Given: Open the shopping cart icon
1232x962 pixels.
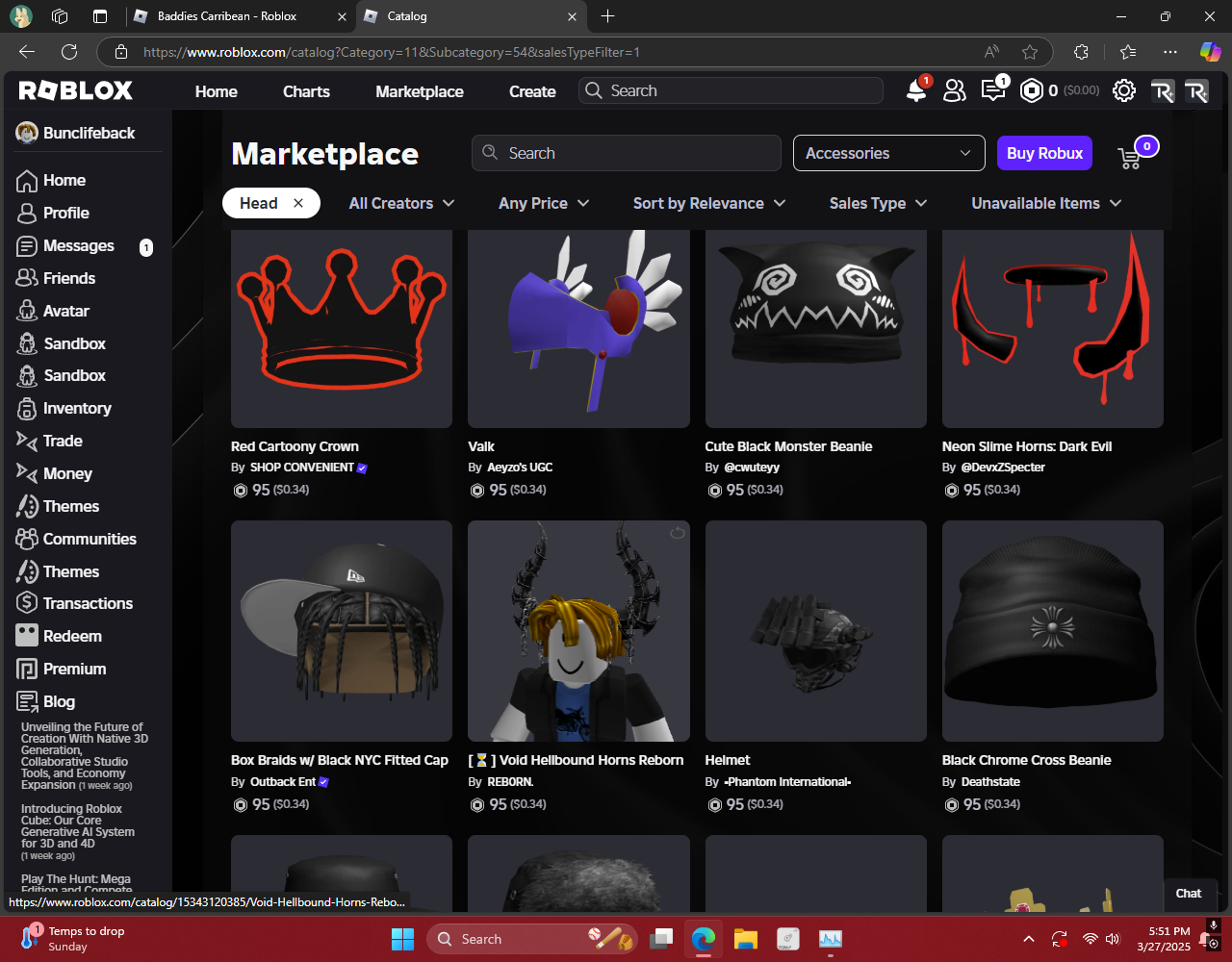Looking at the screenshot, I should [1129, 158].
